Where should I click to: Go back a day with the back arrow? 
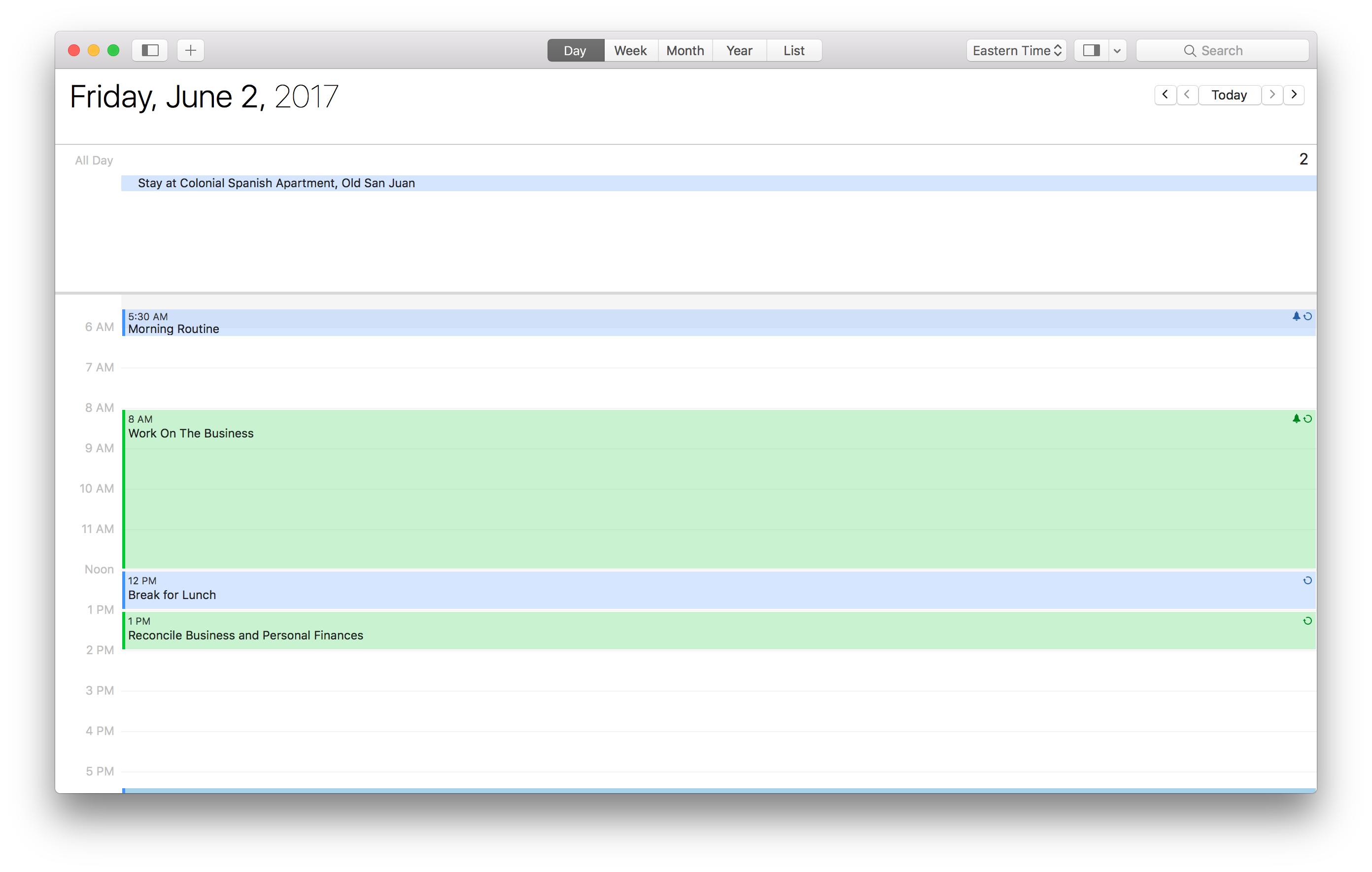click(x=1187, y=95)
